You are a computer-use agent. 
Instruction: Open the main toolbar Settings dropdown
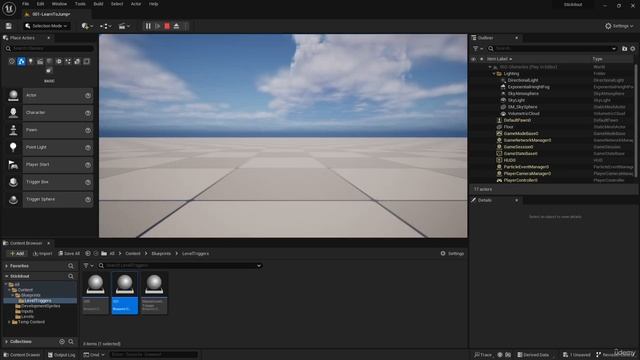point(619,26)
